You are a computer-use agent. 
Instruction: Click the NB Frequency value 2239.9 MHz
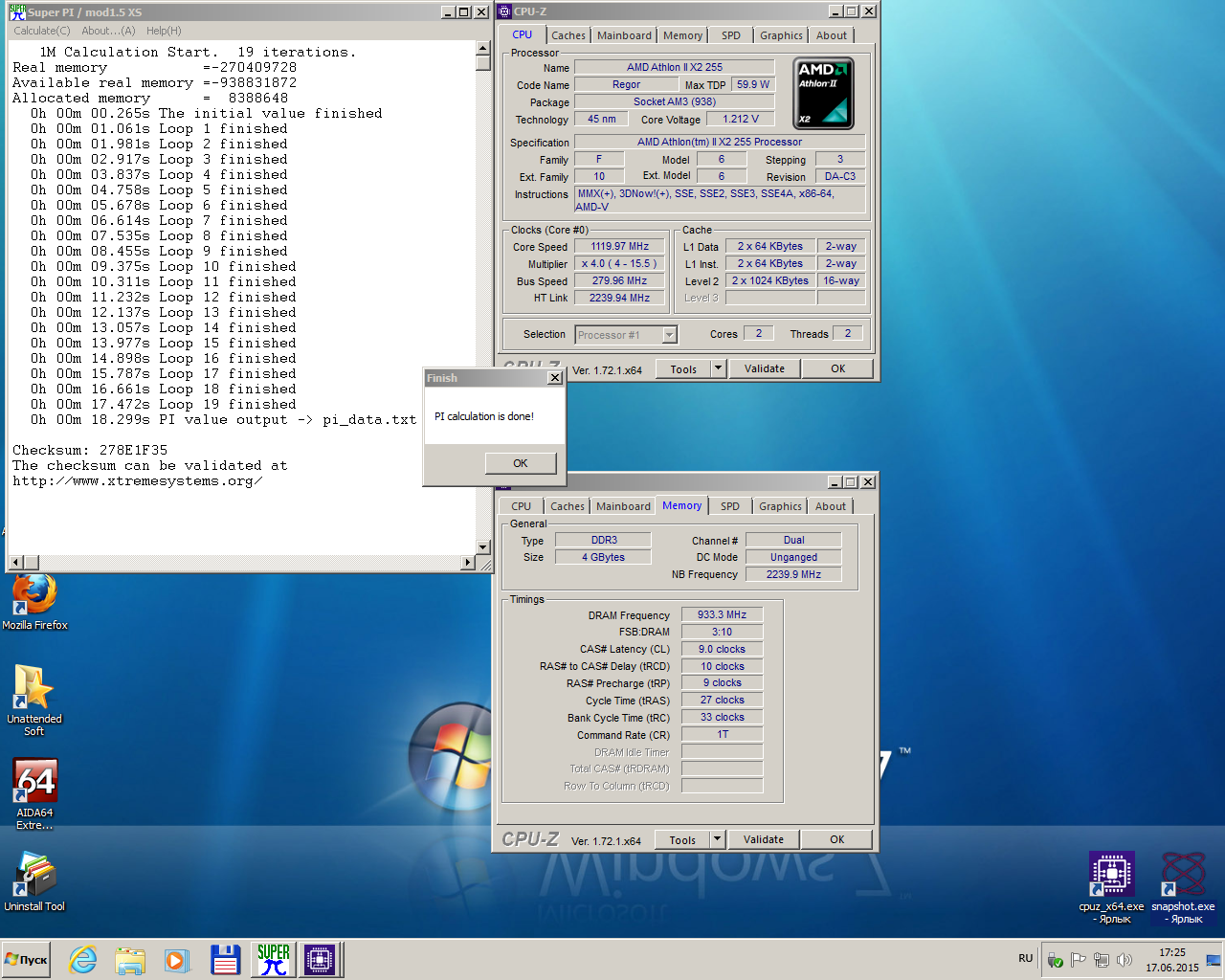point(793,574)
